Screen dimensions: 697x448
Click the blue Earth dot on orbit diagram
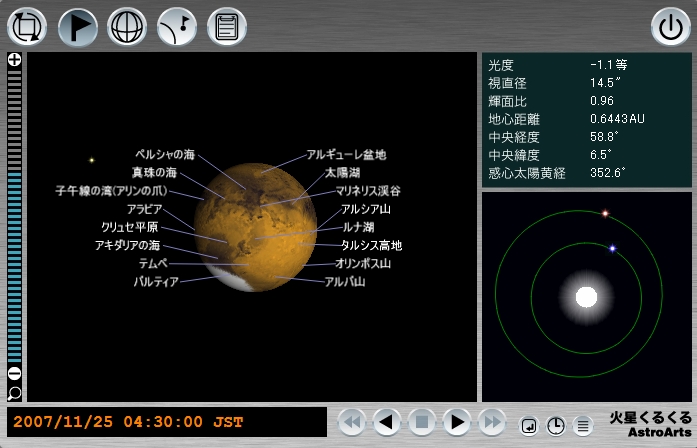coord(612,248)
